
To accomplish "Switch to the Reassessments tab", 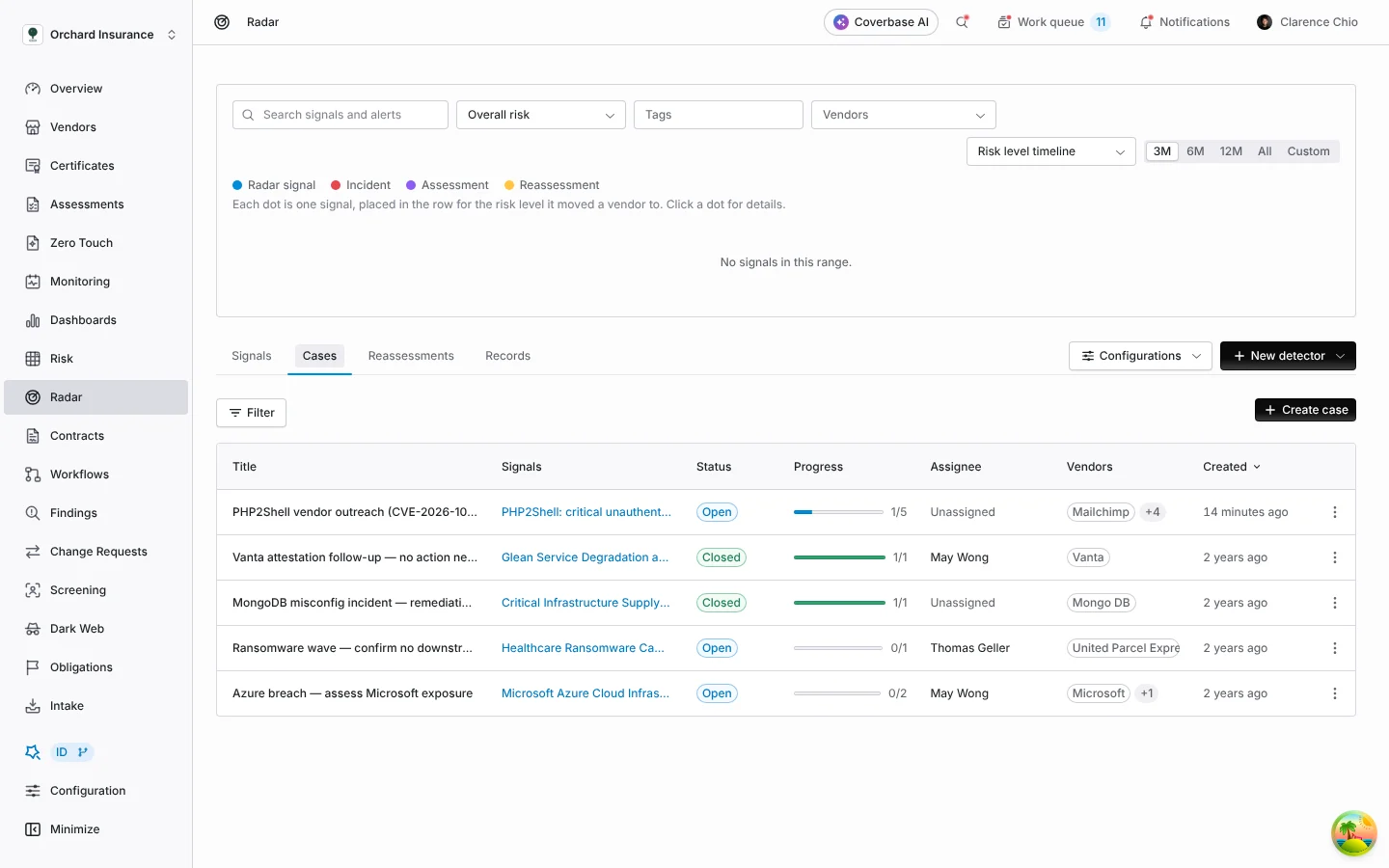I will 411,356.
